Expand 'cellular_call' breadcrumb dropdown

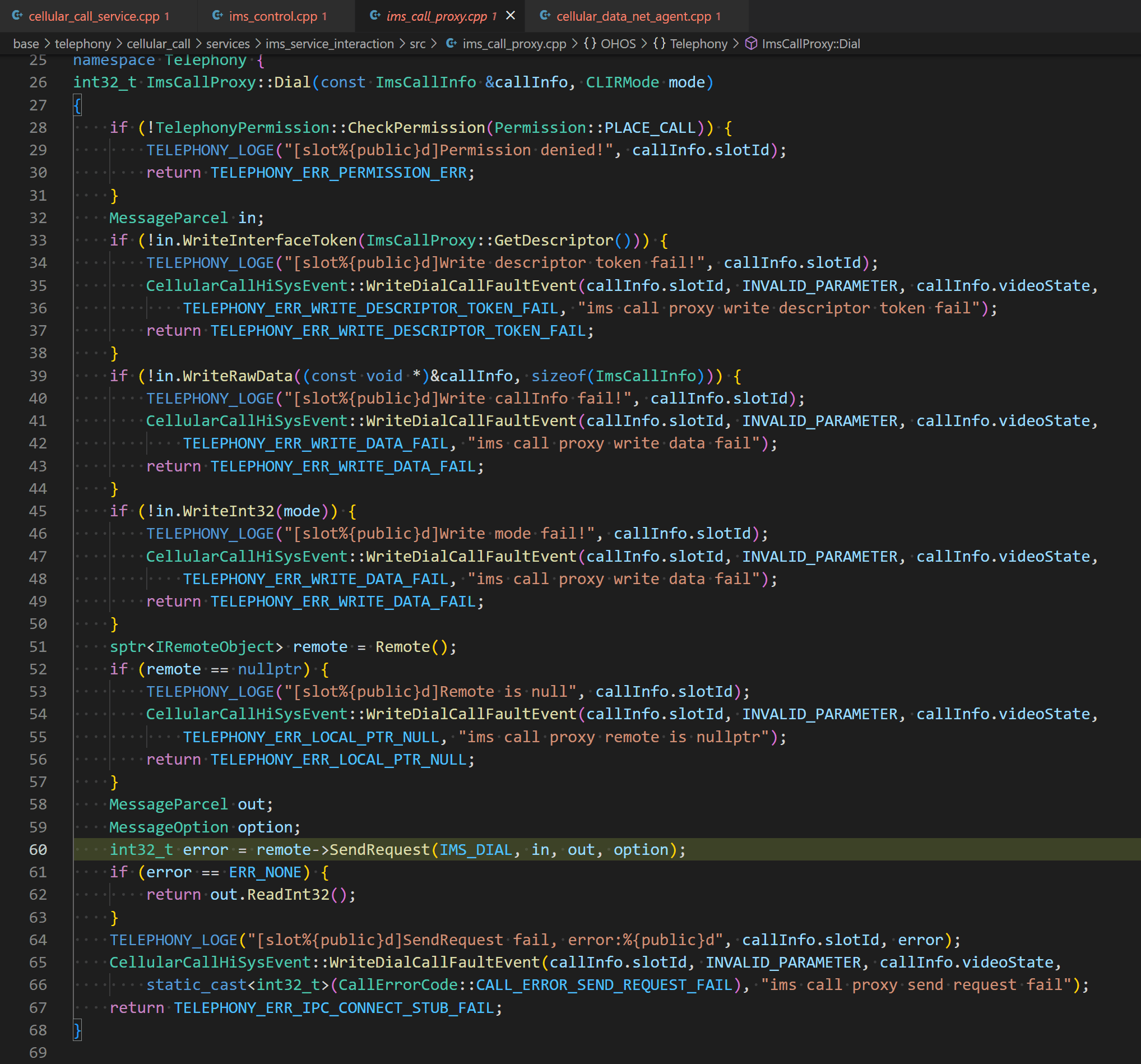tap(158, 44)
